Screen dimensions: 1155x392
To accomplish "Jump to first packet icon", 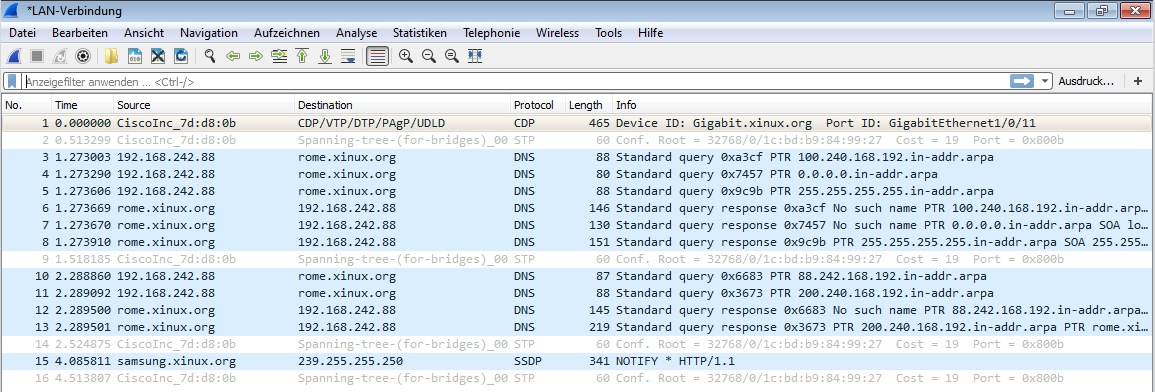I will [x=301, y=56].
